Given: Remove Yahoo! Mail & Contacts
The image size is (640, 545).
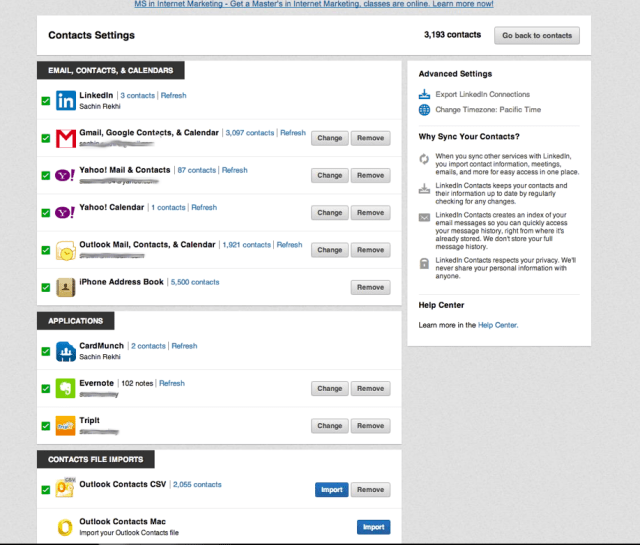Looking at the screenshot, I should pyautogui.click(x=370, y=175).
